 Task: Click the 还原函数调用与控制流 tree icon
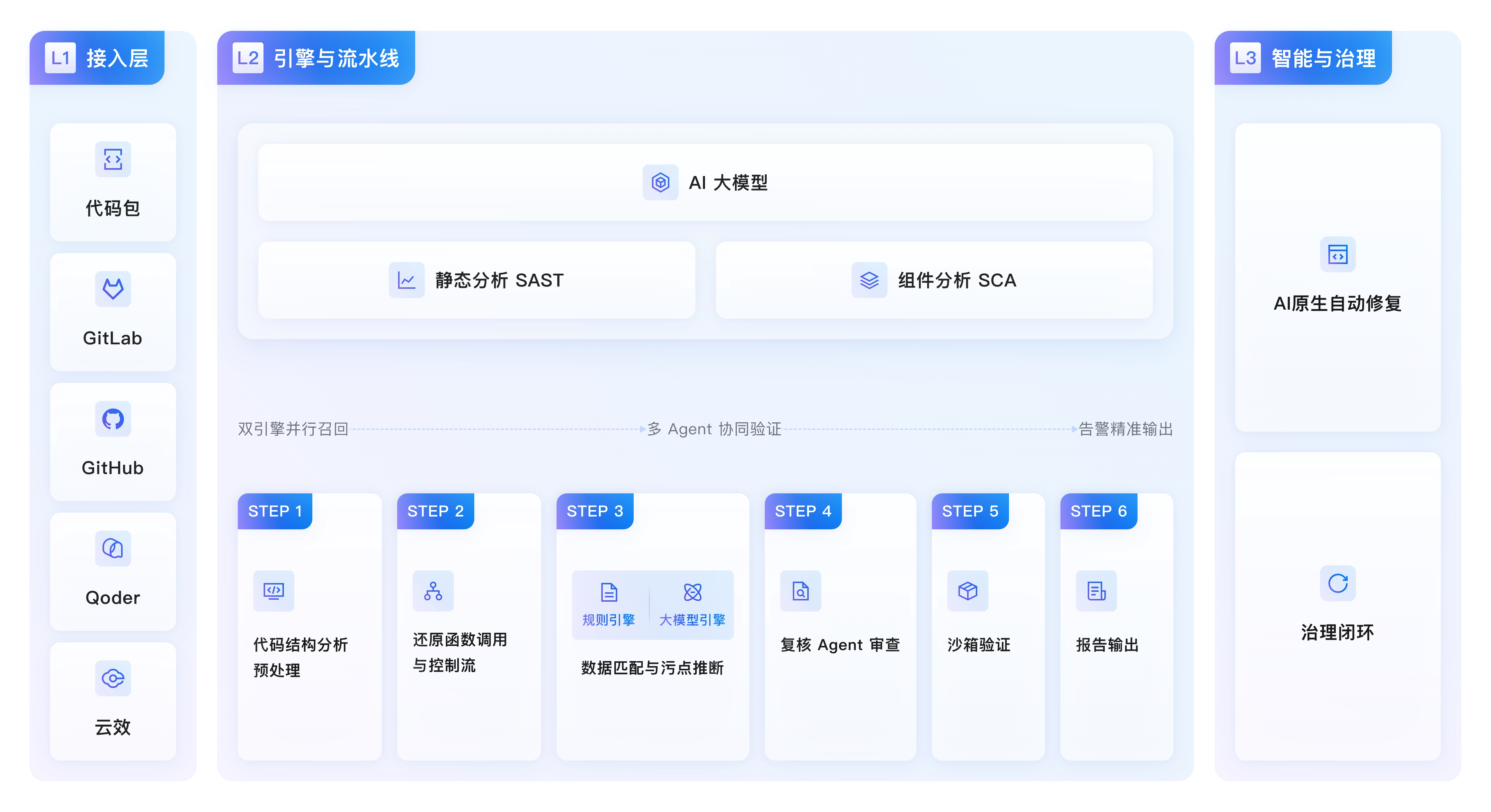pos(433,591)
